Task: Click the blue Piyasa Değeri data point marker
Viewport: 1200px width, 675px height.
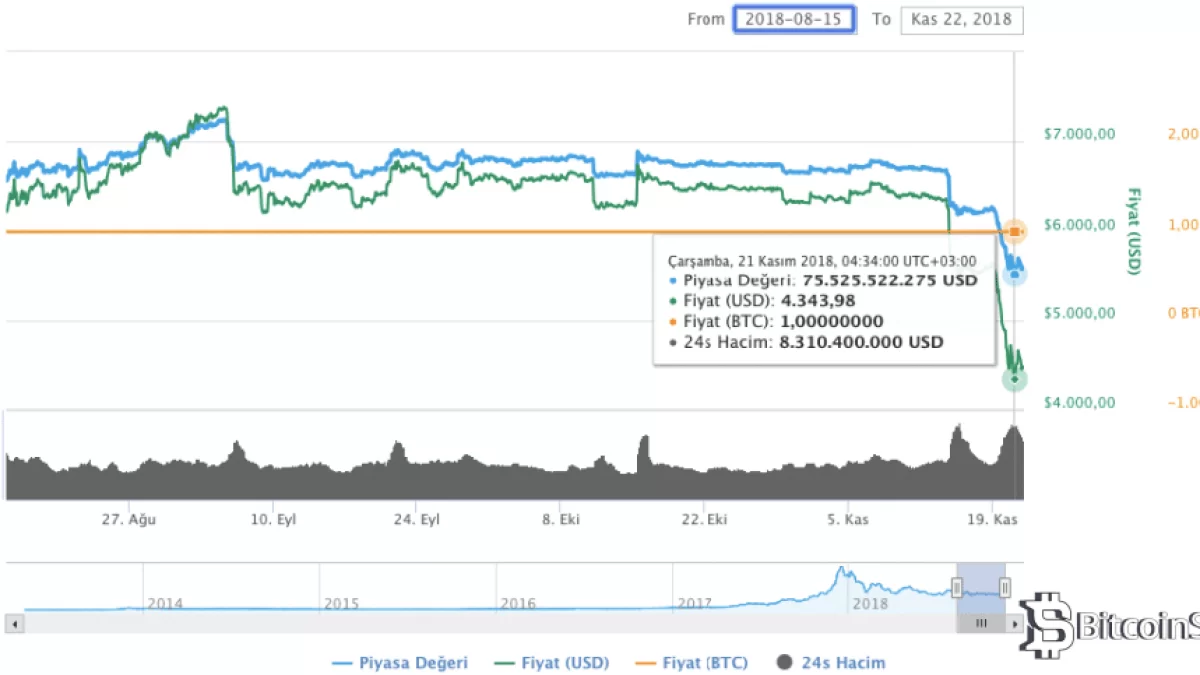Action: pos(1014,274)
